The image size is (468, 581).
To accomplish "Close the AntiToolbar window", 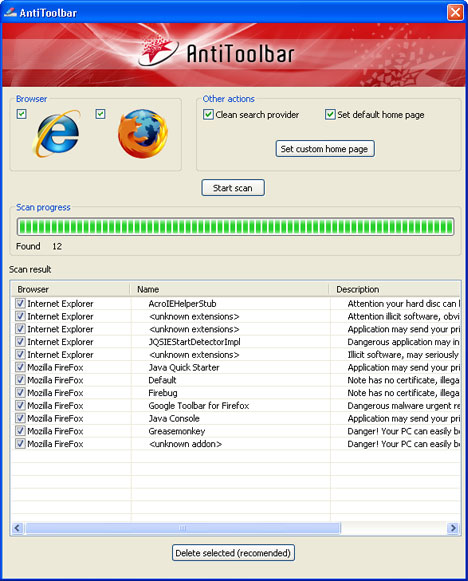I will pyautogui.click(x=455, y=13).
